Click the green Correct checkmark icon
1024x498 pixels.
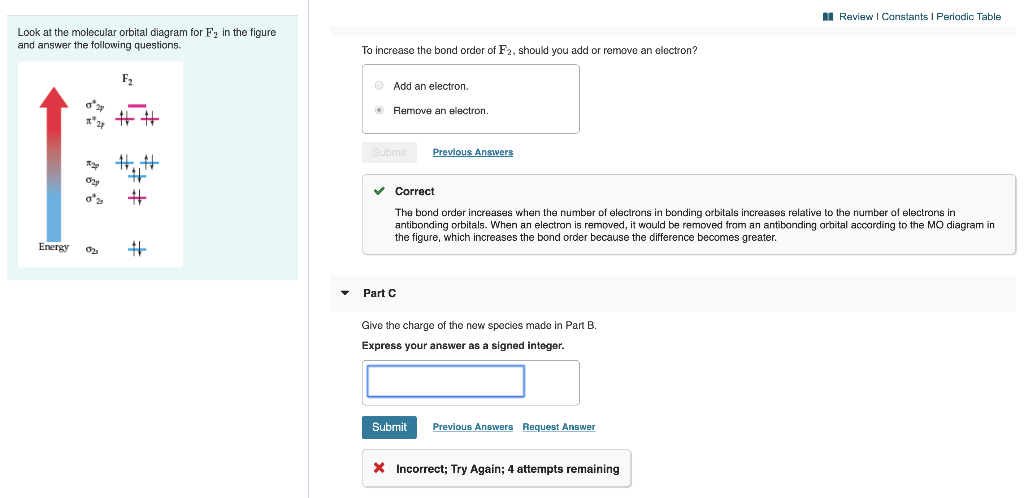point(378,191)
